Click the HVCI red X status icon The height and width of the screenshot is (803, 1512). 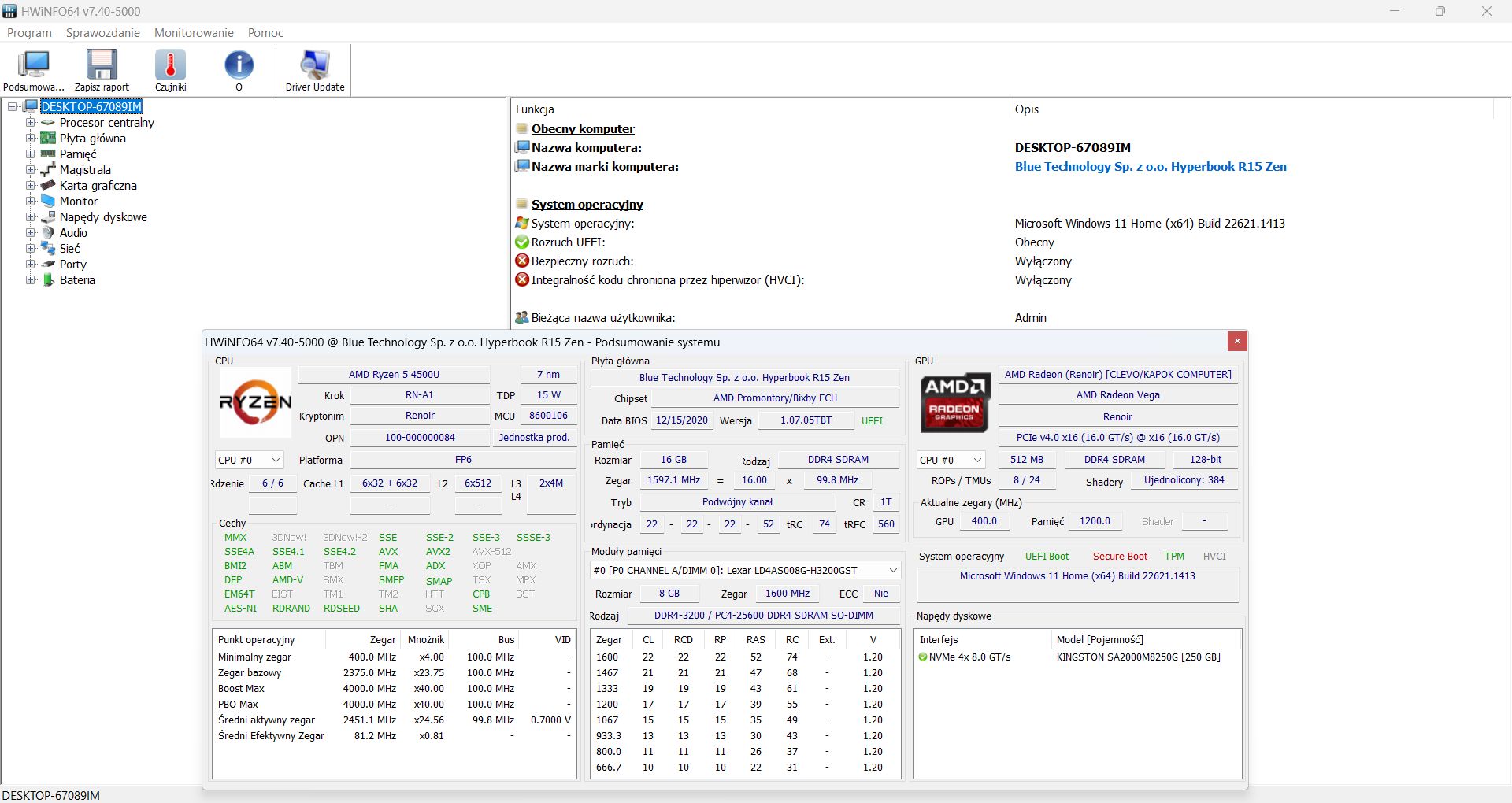[521, 280]
